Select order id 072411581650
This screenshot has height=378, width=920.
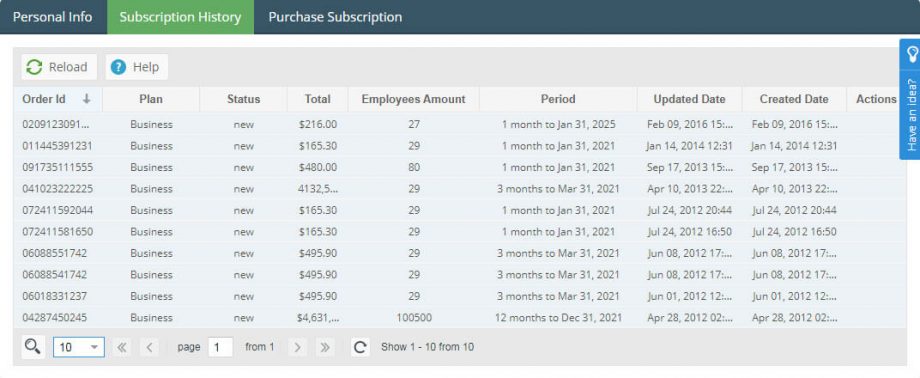click(x=58, y=232)
